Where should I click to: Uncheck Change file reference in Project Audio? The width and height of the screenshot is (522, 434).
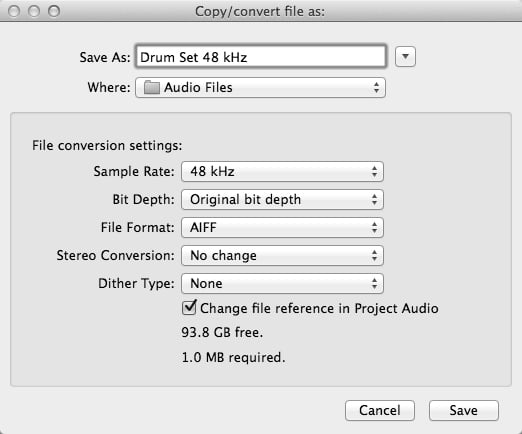tap(189, 307)
